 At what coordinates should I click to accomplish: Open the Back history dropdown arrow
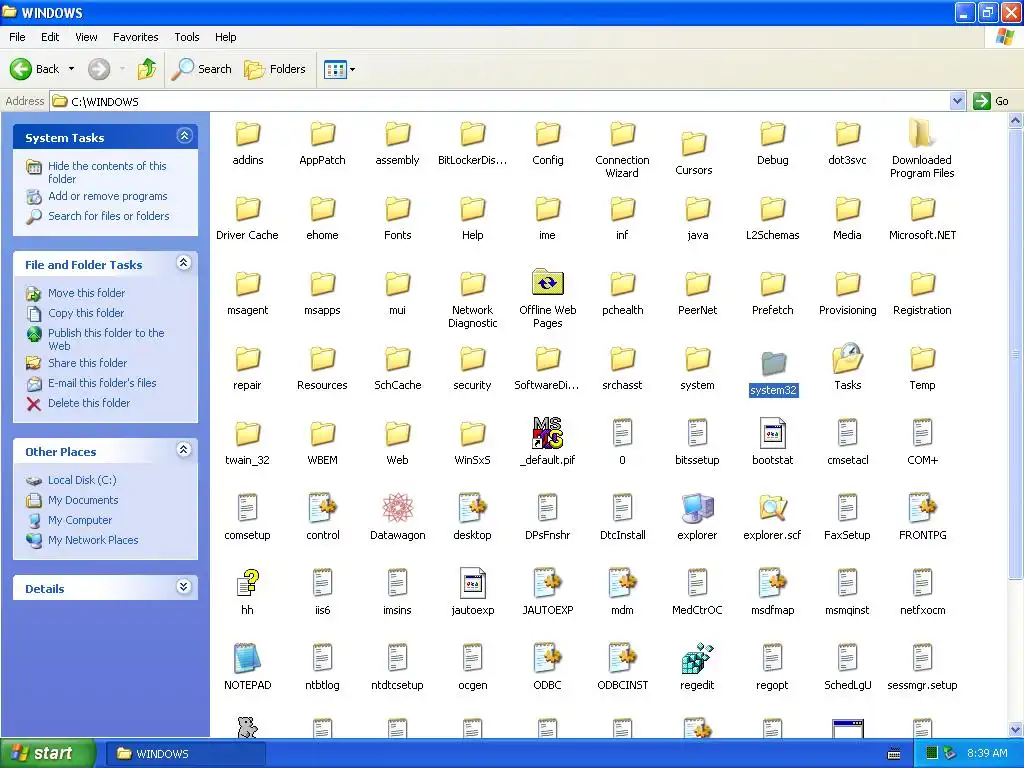pos(71,69)
